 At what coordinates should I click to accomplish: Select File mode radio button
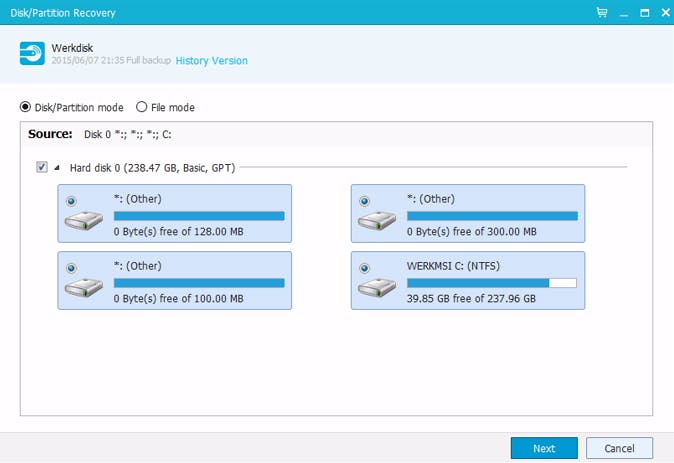coord(141,107)
